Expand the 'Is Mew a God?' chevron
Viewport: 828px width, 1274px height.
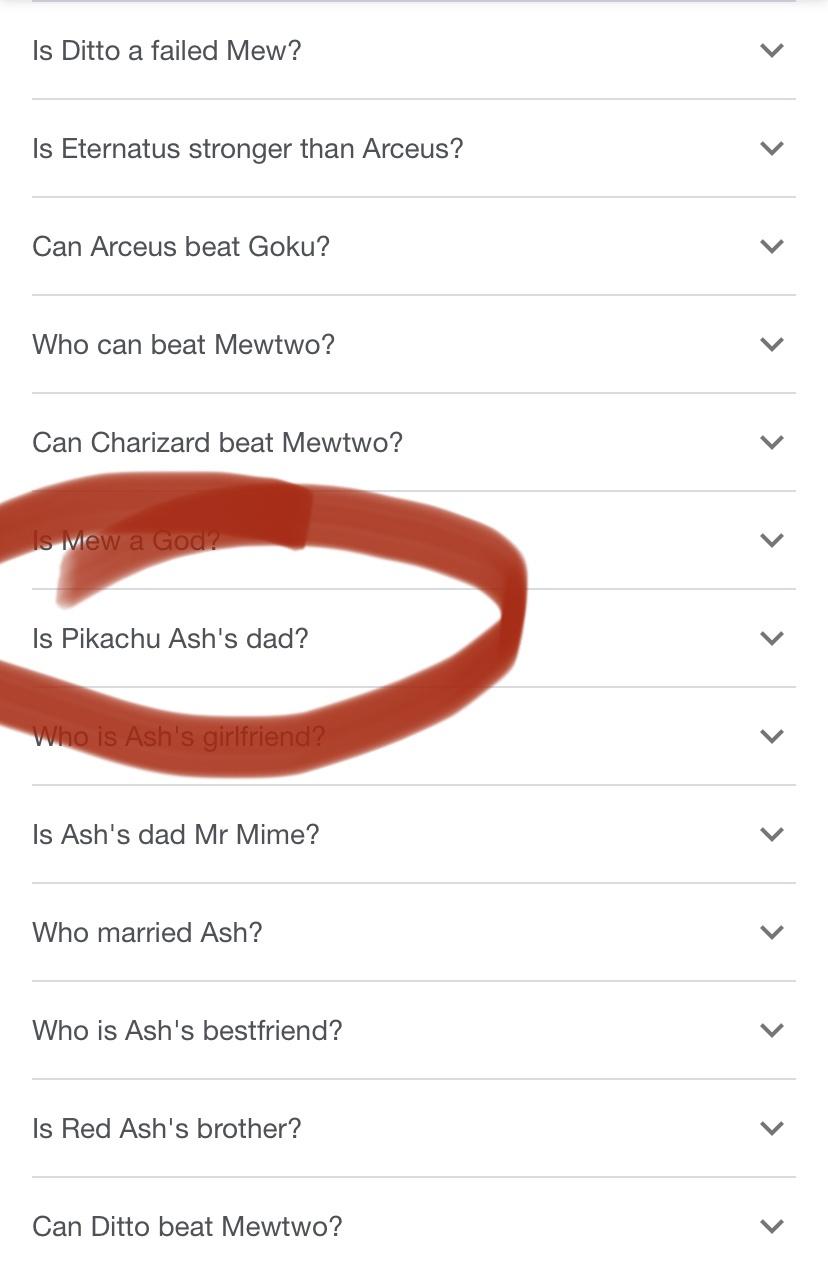[771, 540]
